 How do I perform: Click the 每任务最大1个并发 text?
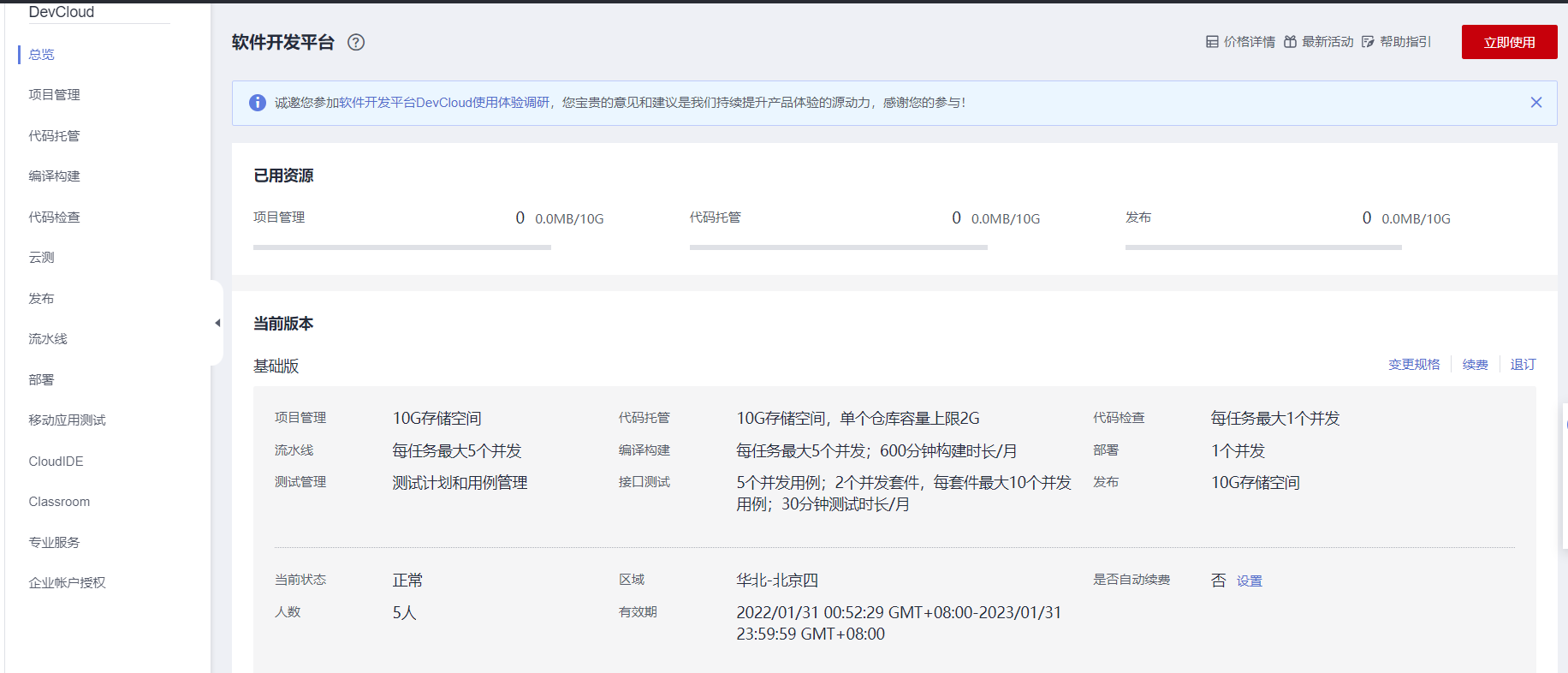pos(1275,419)
